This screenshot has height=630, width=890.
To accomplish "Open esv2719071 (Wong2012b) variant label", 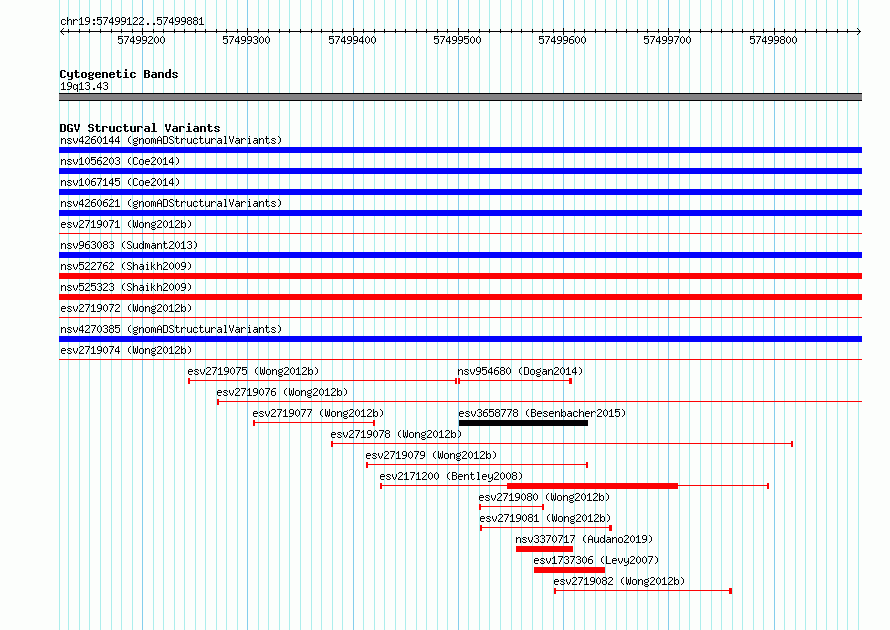I will point(126,224).
